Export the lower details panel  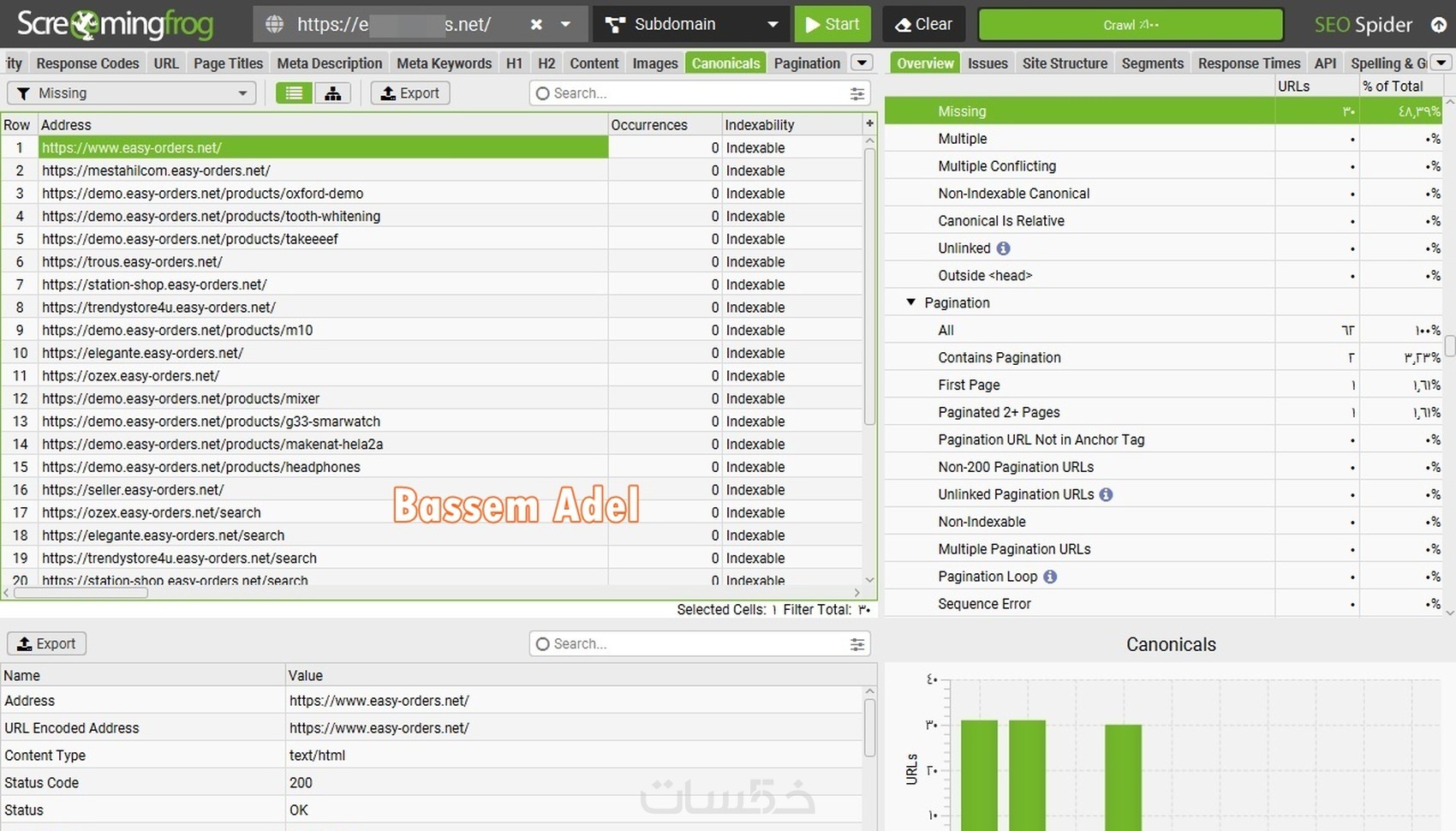pos(47,643)
